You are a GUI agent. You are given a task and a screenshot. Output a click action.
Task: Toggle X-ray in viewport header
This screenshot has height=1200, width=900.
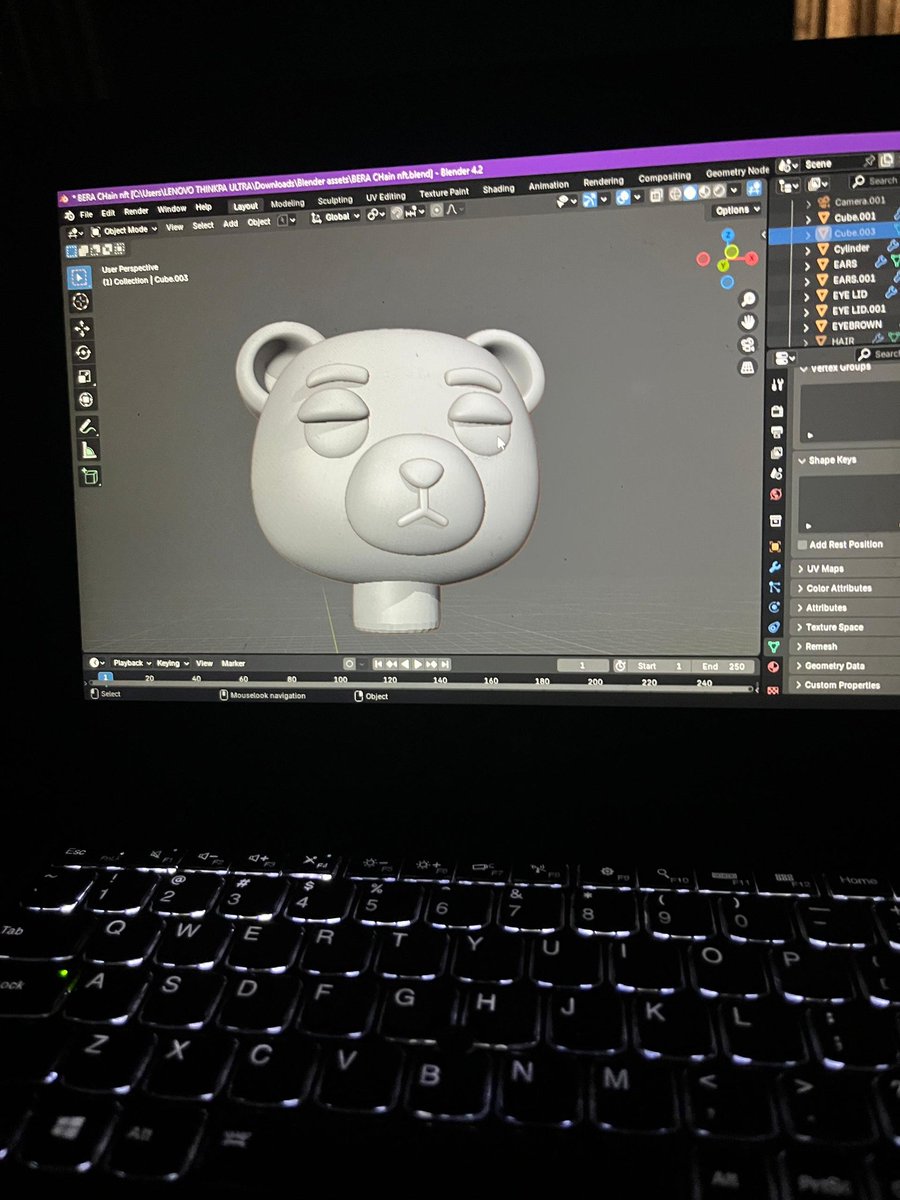click(x=656, y=196)
